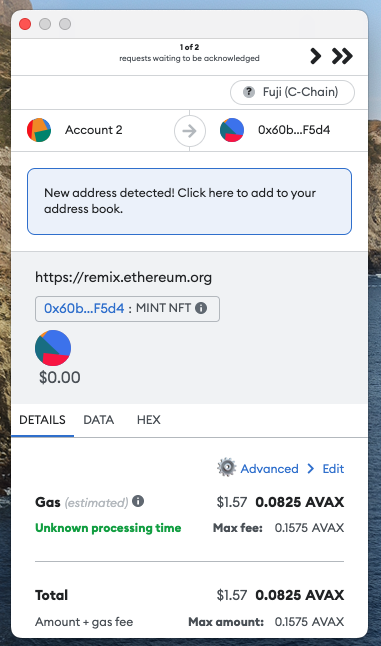Click the red close window button
The height and width of the screenshot is (646, 381).
(25, 24)
